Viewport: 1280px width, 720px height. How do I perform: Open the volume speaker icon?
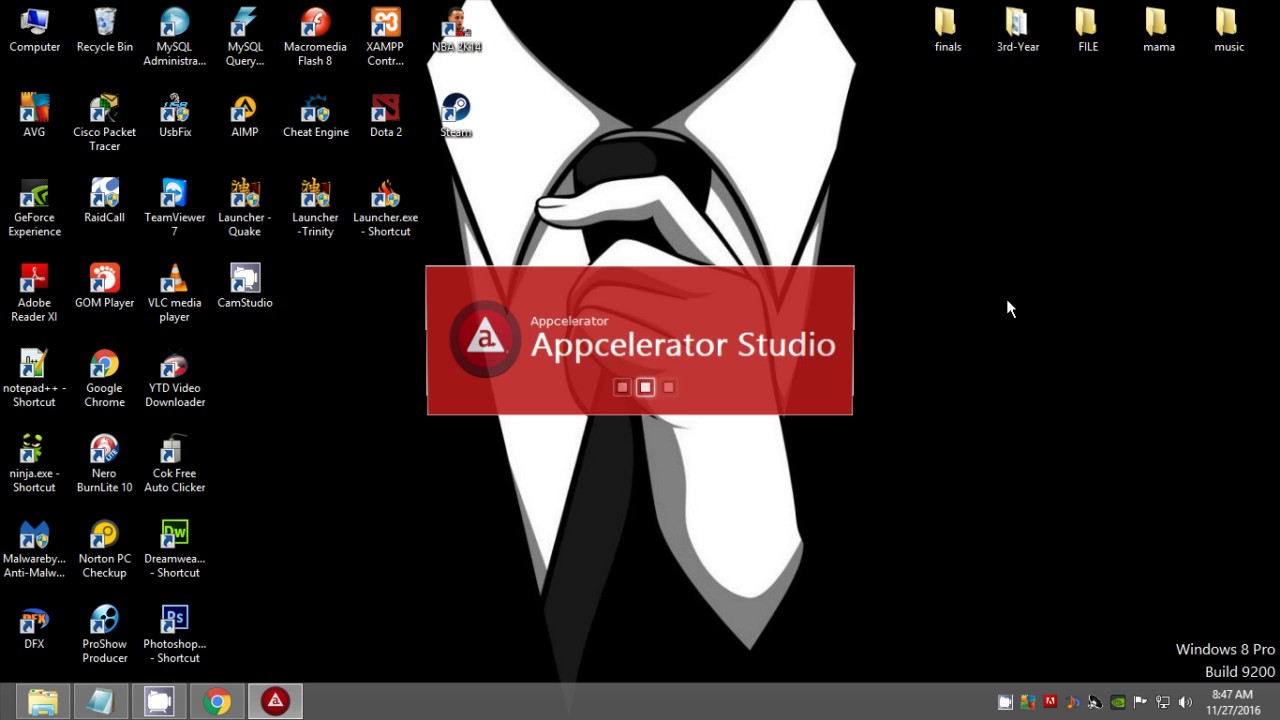1186,702
